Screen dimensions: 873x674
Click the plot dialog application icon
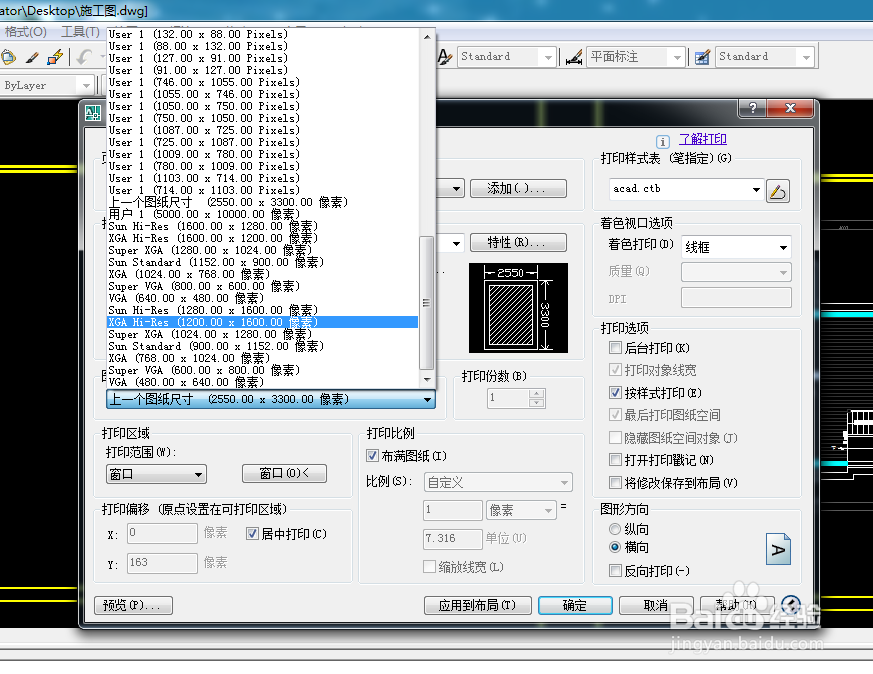[93, 113]
